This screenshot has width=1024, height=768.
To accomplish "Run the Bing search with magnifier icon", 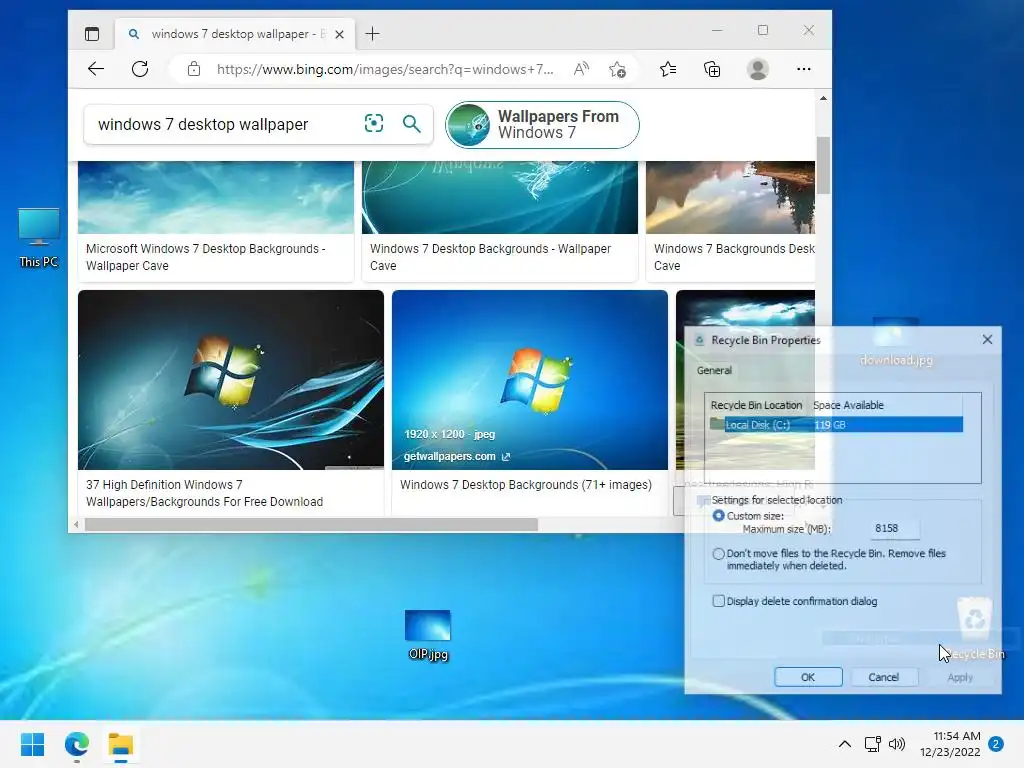I will point(411,123).
